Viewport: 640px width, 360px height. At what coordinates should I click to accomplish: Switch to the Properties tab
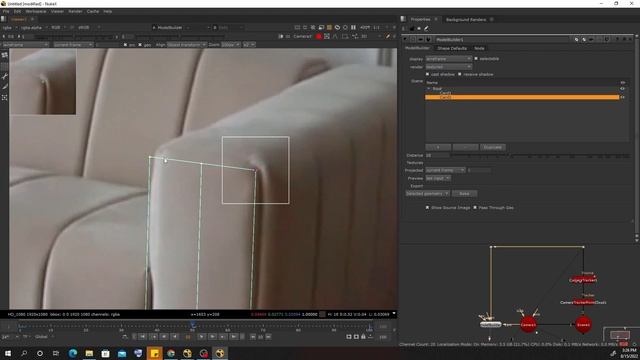pos(420,19)
